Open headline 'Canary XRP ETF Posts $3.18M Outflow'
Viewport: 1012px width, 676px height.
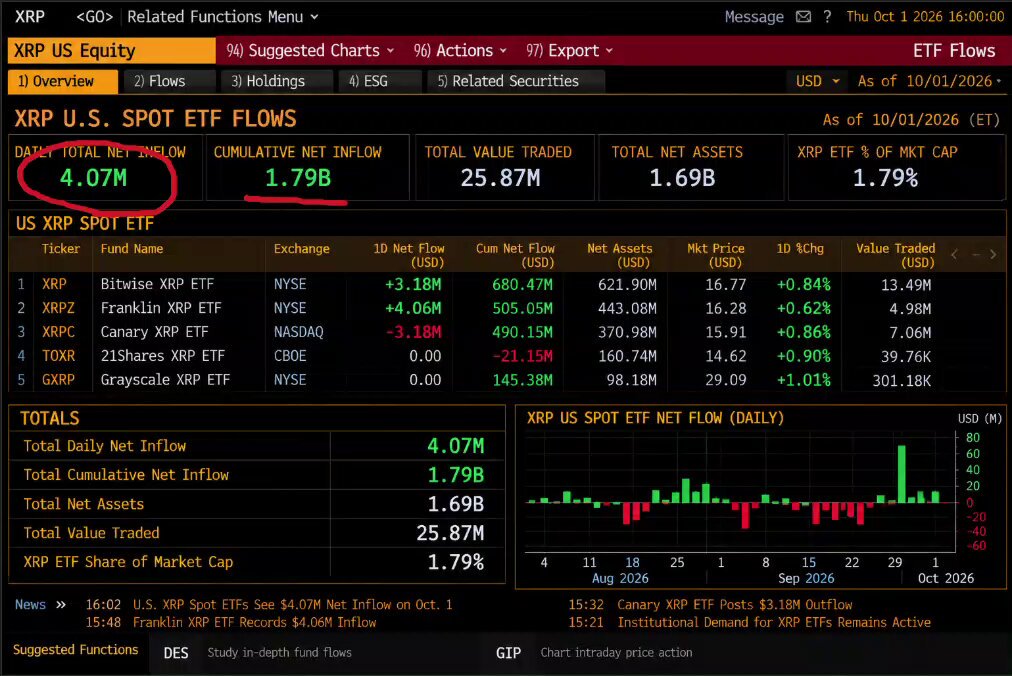point(734,605)
